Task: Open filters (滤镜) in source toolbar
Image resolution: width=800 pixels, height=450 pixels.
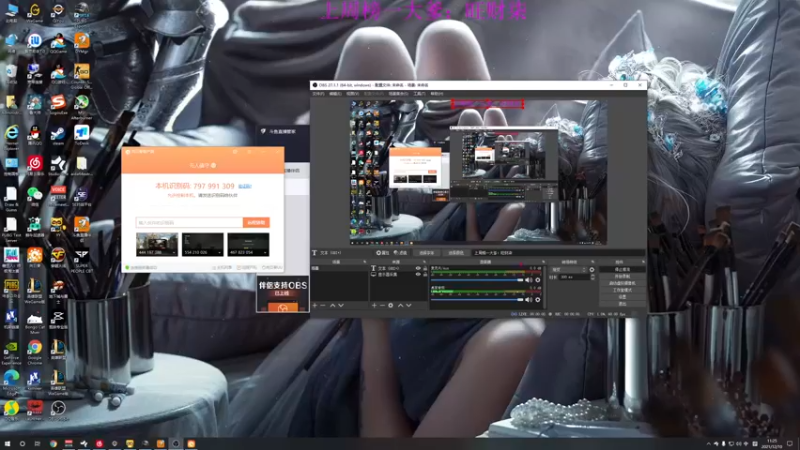Action: [x=401, y=253]
